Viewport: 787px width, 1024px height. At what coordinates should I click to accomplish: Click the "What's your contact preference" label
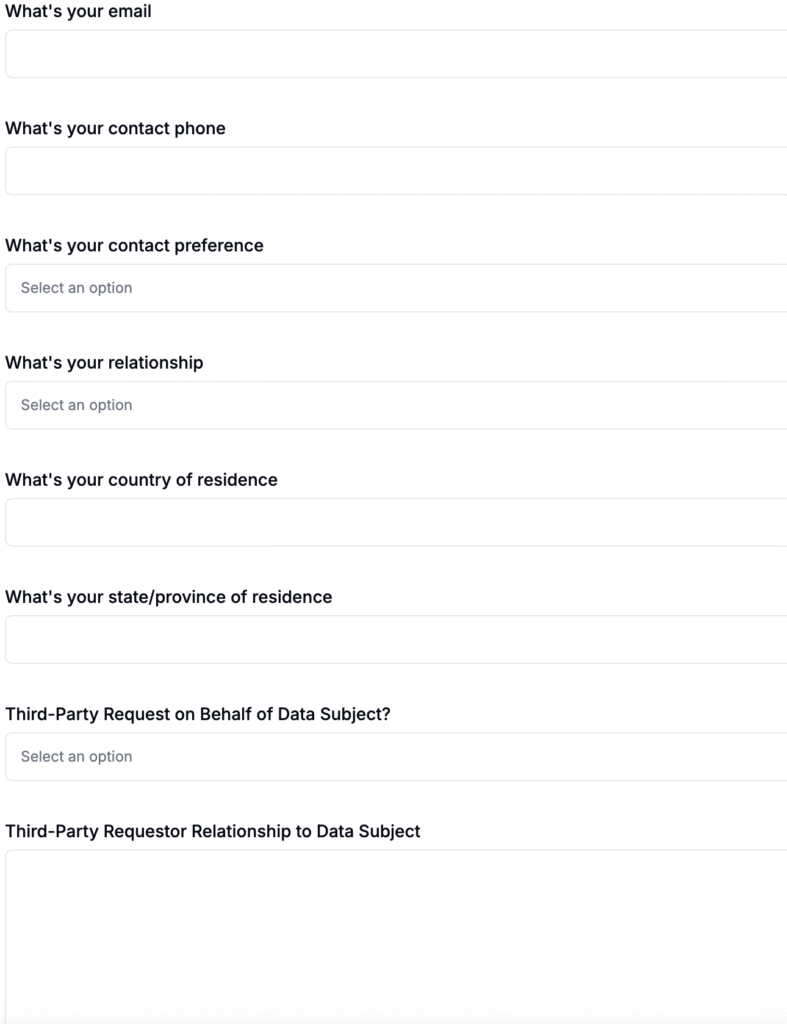pyautogui.click(x=134, y=245)
